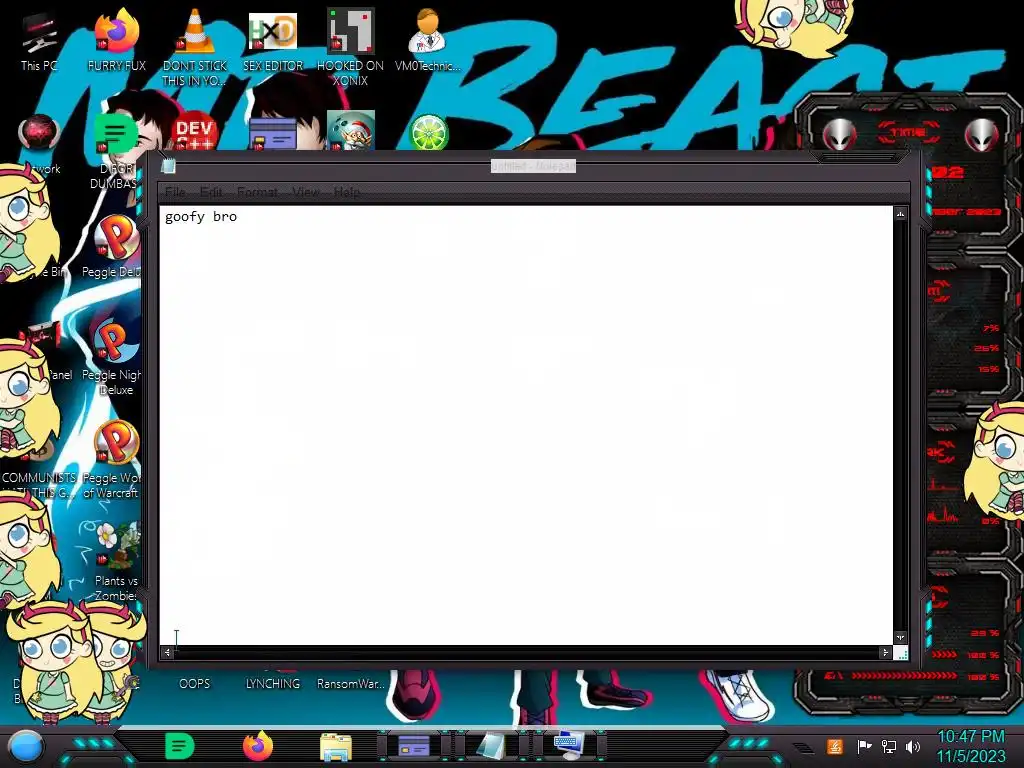The image size is (1024, 768).
Task: Select the VLC cone desktop icon
Action: click(x=195, y=47)
